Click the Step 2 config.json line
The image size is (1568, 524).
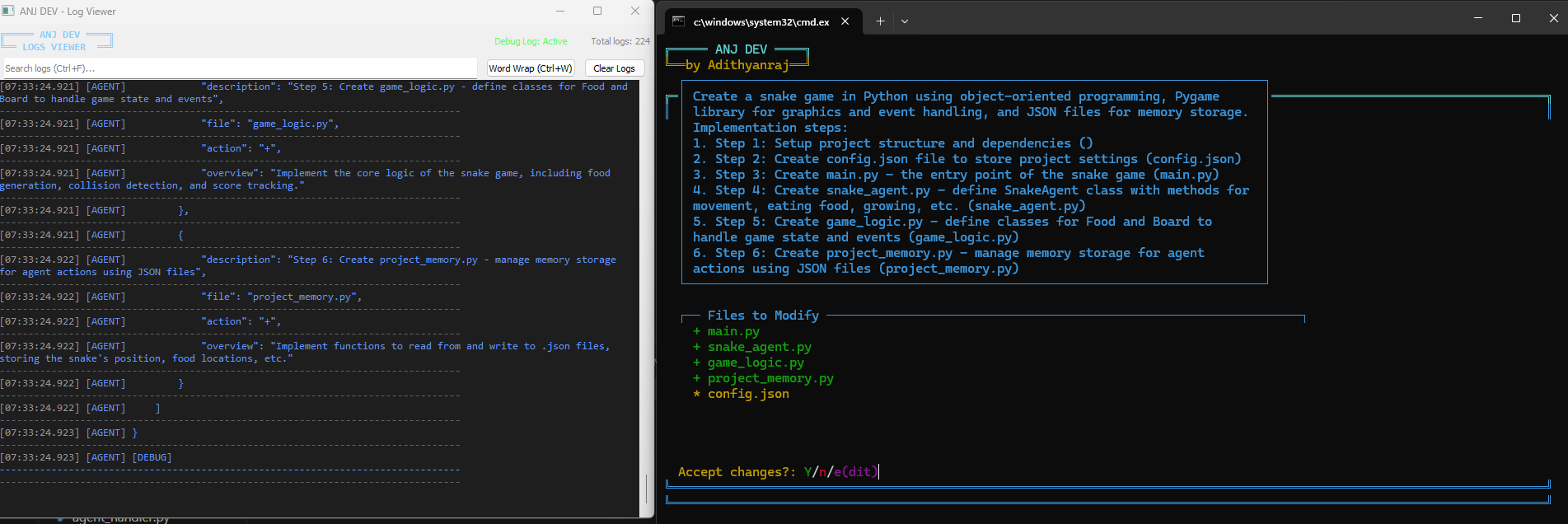967,159
